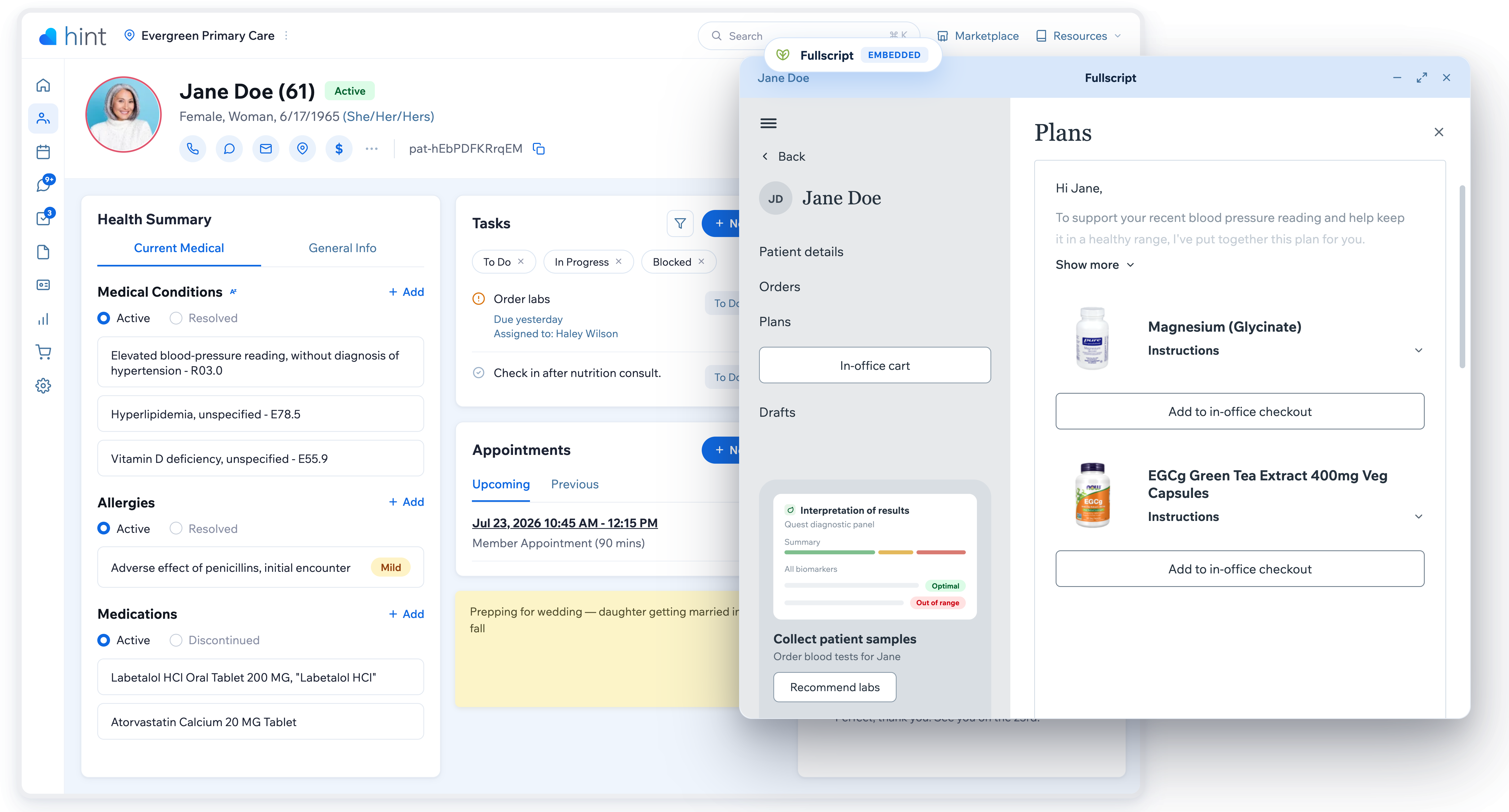
Task: Open the In-office cart
Action: coord(875,366)
